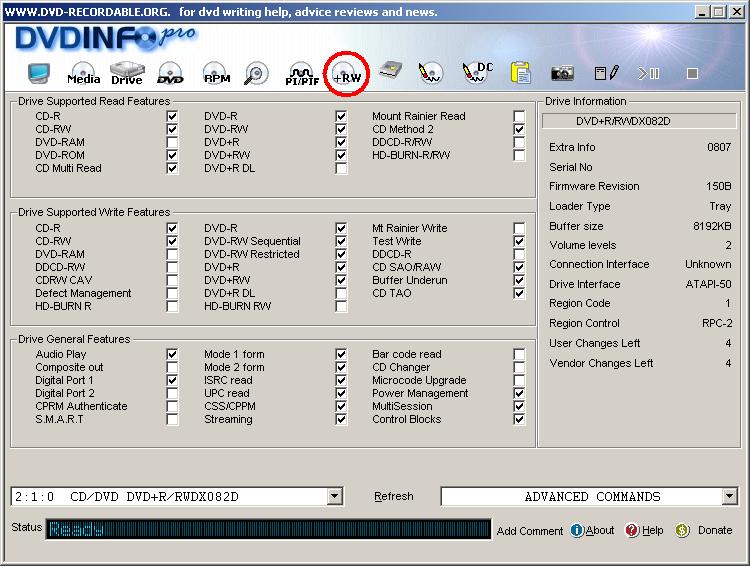750x566 pixels.
Task: Click the DVDINFO pro logo
Action: coord(105,38)
